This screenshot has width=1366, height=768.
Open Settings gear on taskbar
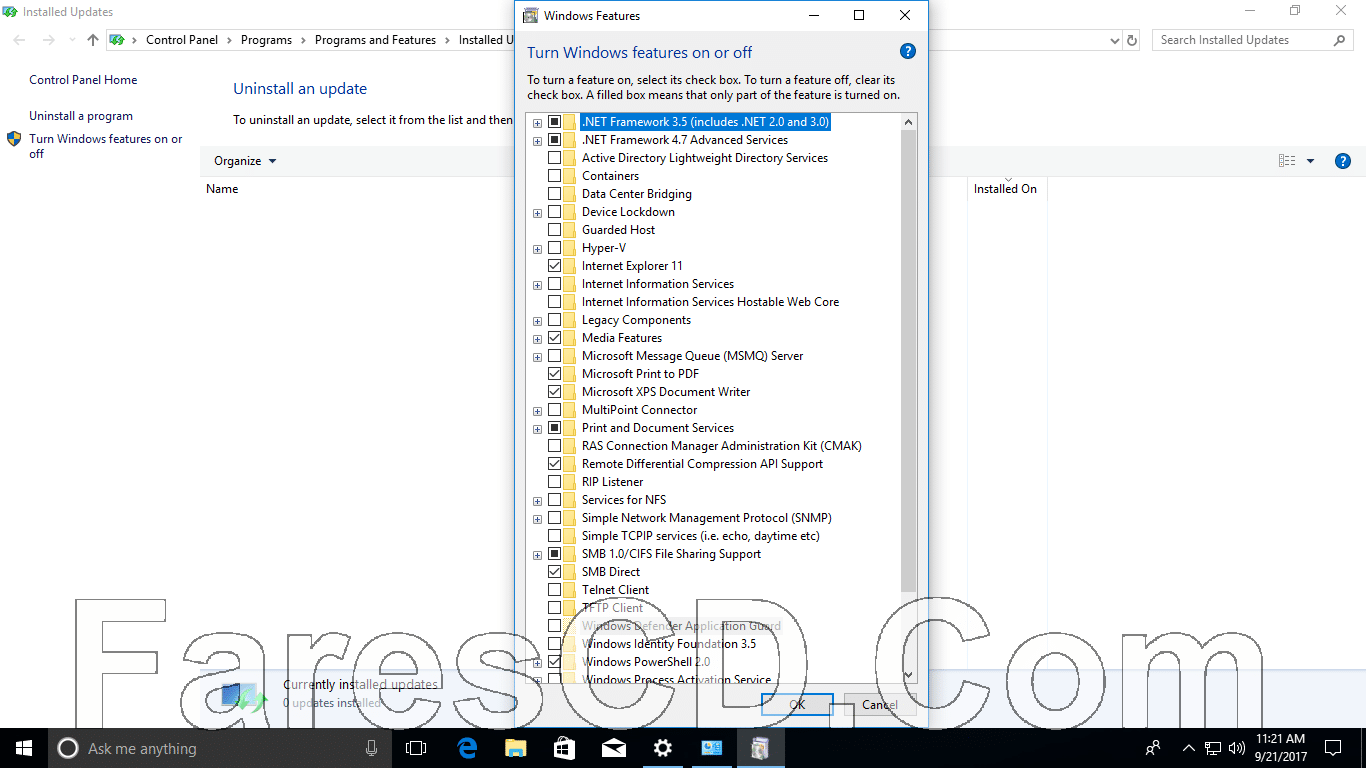pyautogui.click(x=663, y=748)
